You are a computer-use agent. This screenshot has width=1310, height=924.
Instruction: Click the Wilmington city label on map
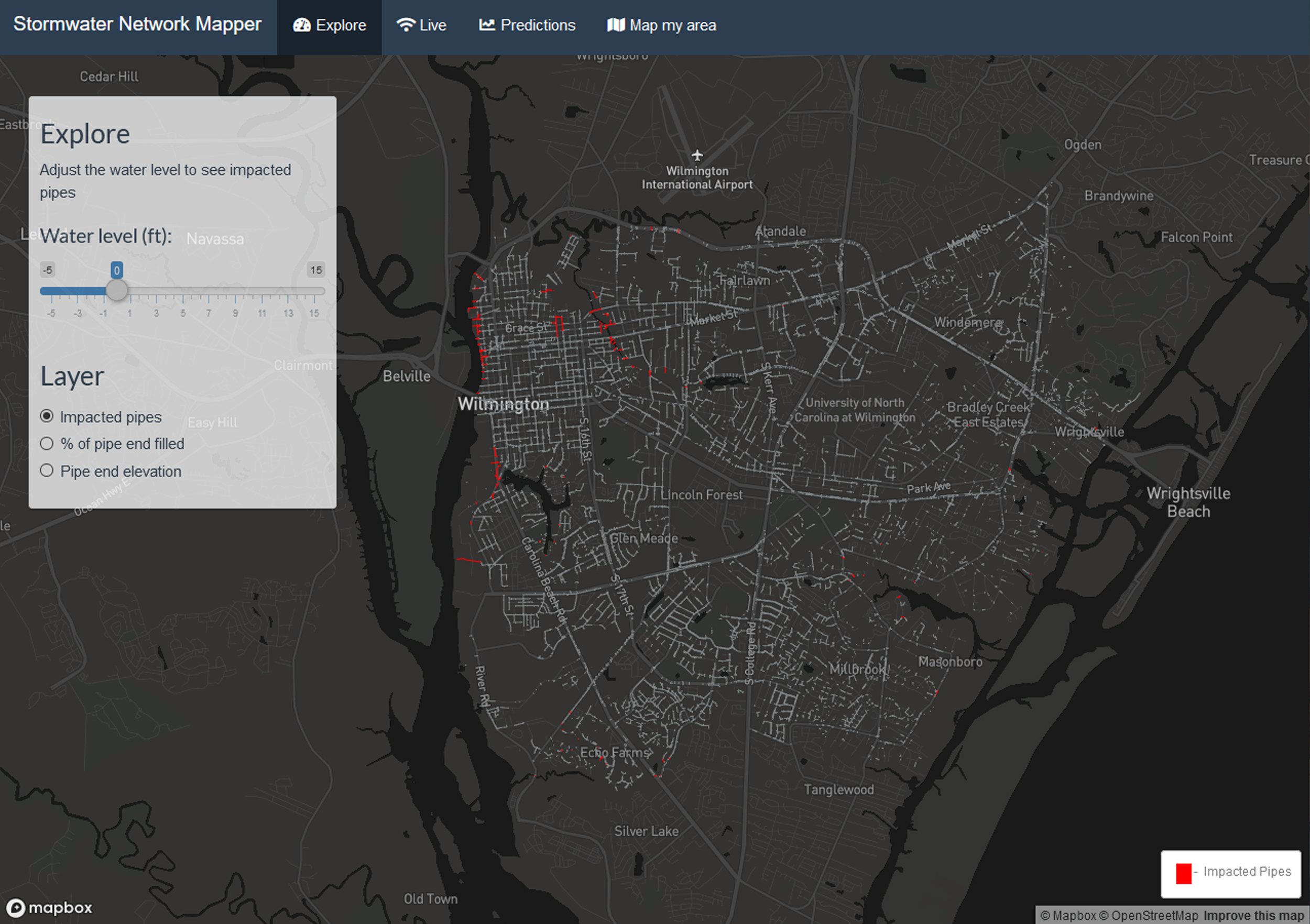[503, 404]
